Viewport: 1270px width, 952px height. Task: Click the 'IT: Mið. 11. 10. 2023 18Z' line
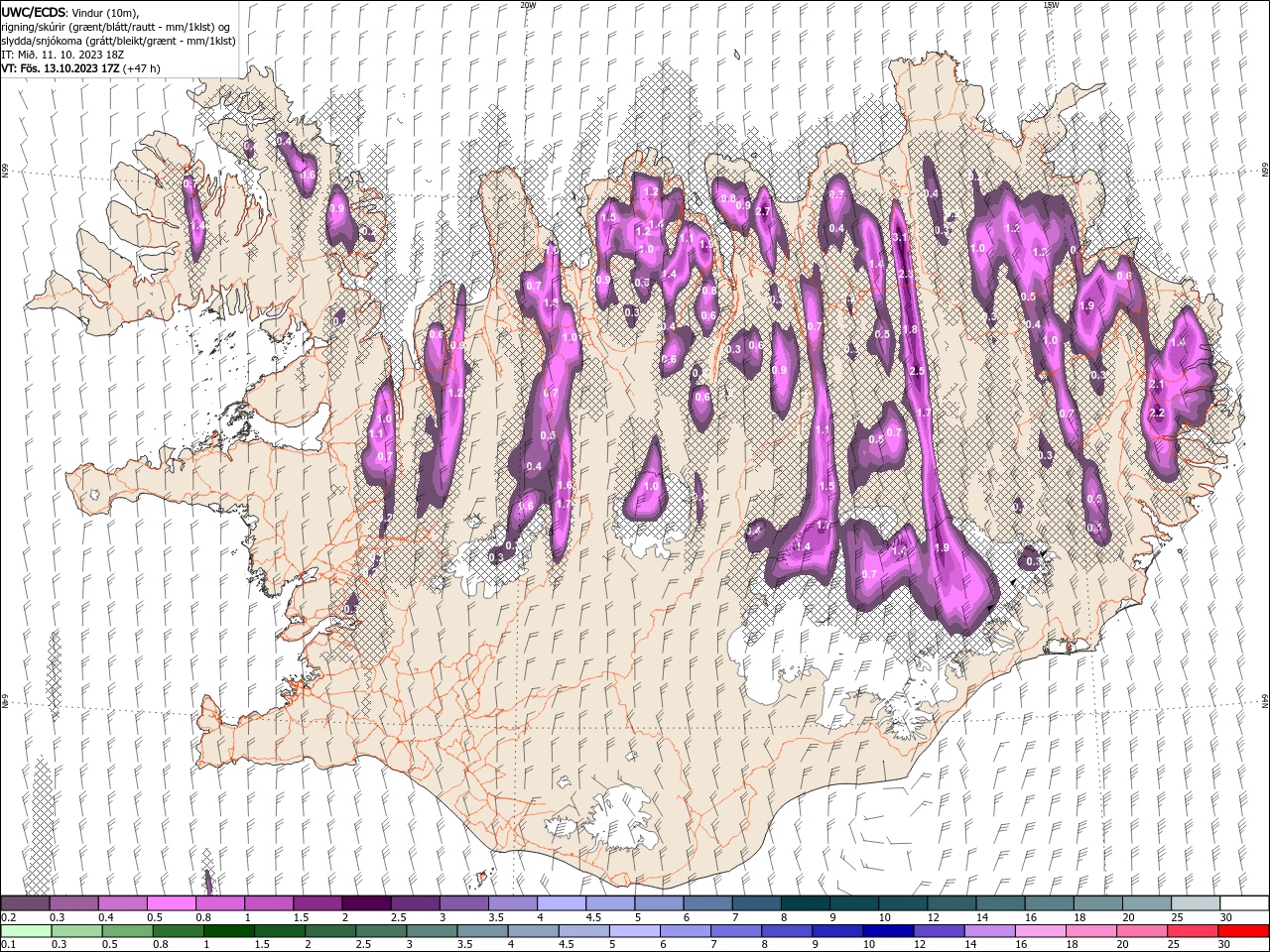(63, 55)
